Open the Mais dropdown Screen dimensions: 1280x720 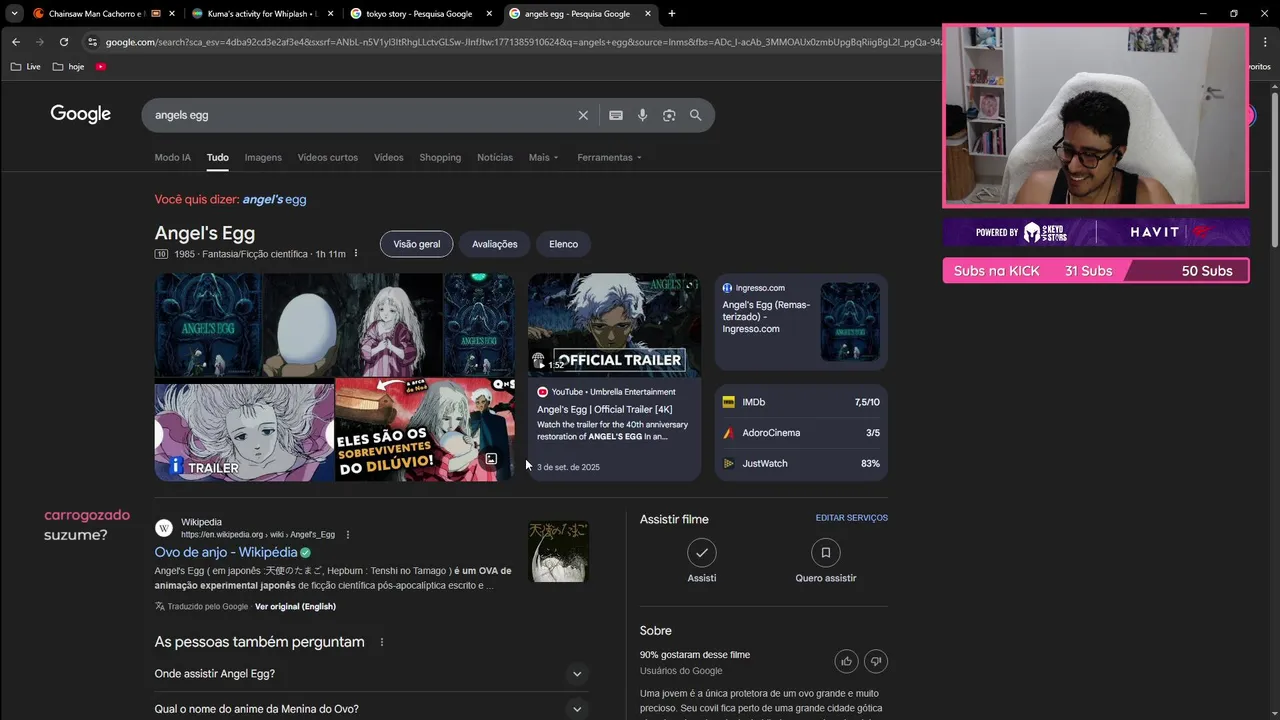544,158
